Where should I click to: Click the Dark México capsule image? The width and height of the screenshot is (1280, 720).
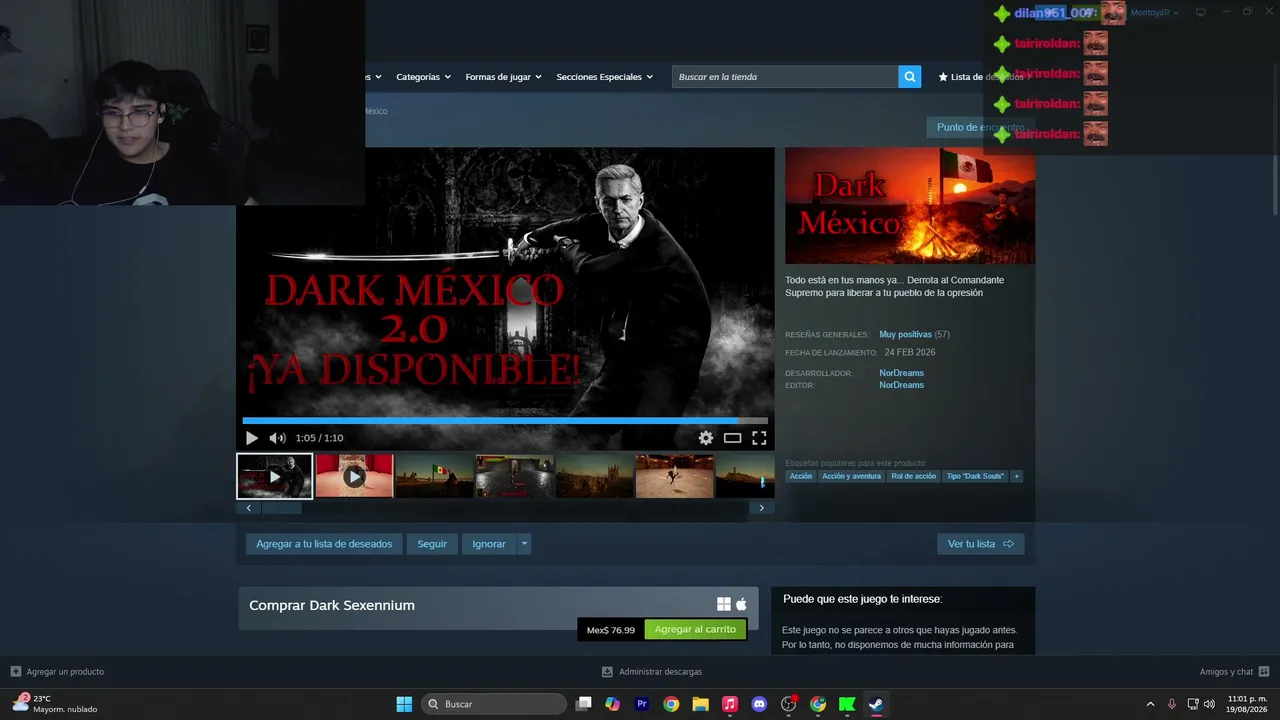(910, 206)
